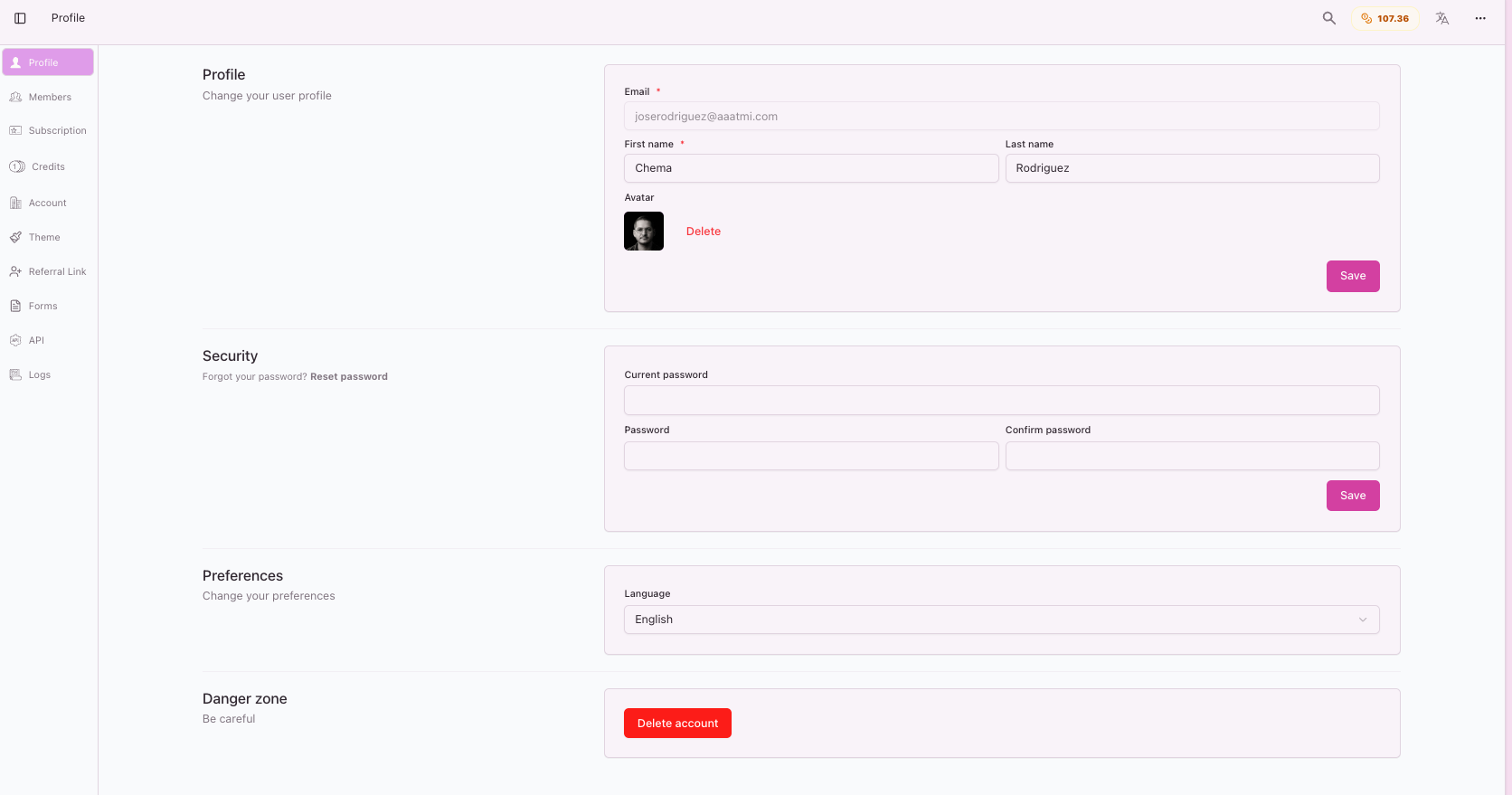Click the Credits coin icon in sidebar
The image size is (1512, 795).
click(17, 166)
